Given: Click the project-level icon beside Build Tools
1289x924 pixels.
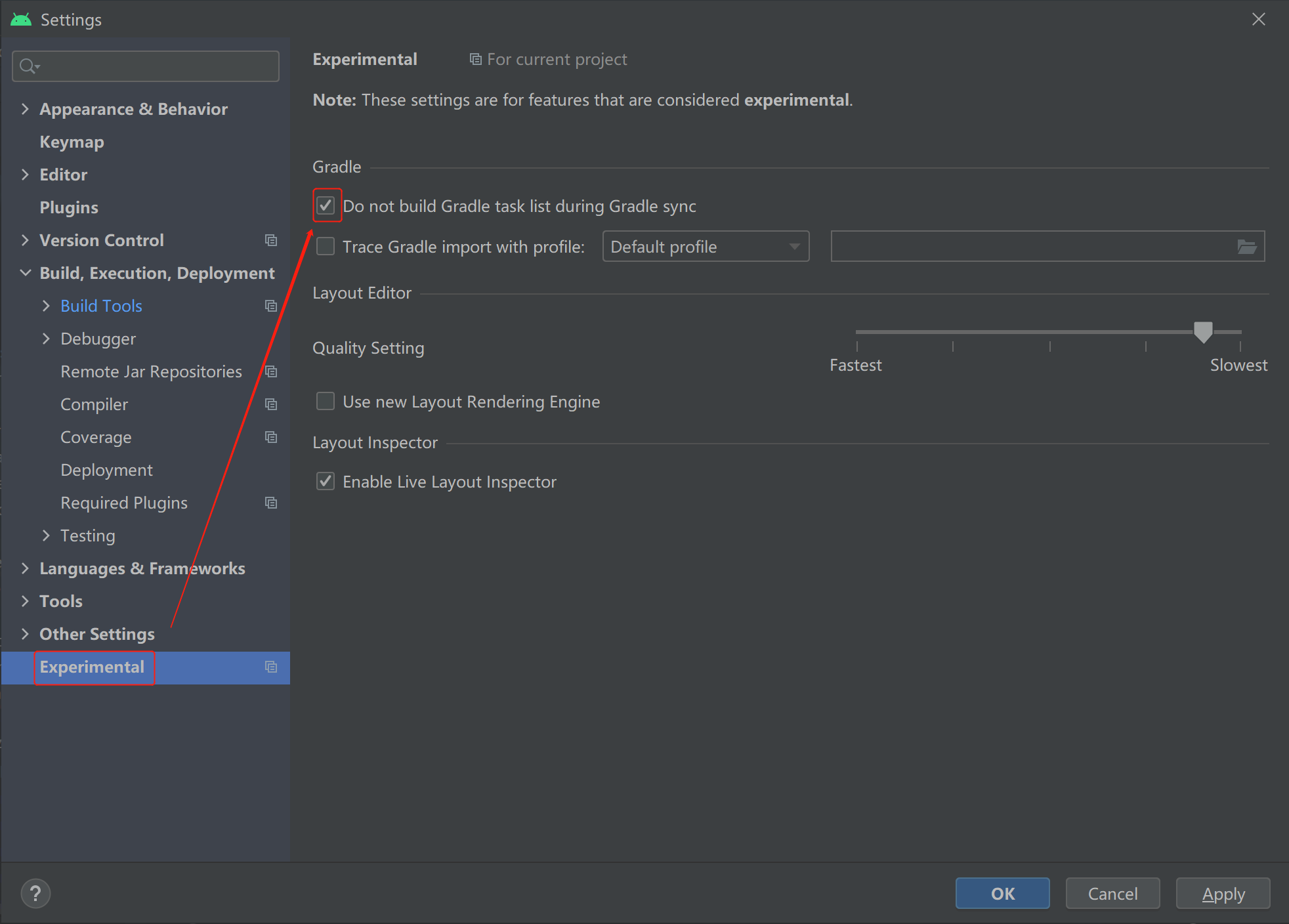Looking at the screenshot, I should tap(271, 306).
